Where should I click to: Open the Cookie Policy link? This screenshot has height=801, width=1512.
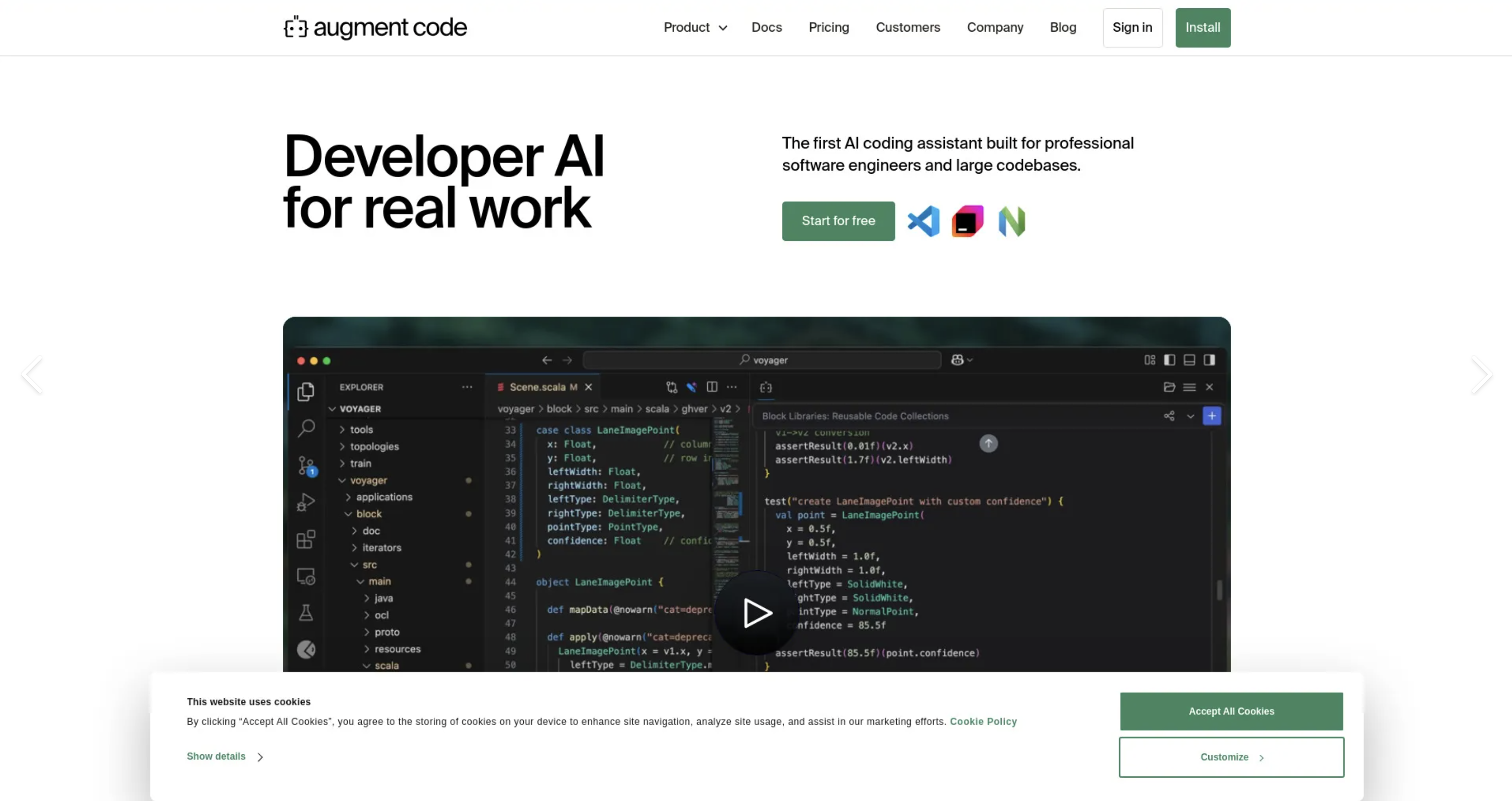tap(983, 722)
